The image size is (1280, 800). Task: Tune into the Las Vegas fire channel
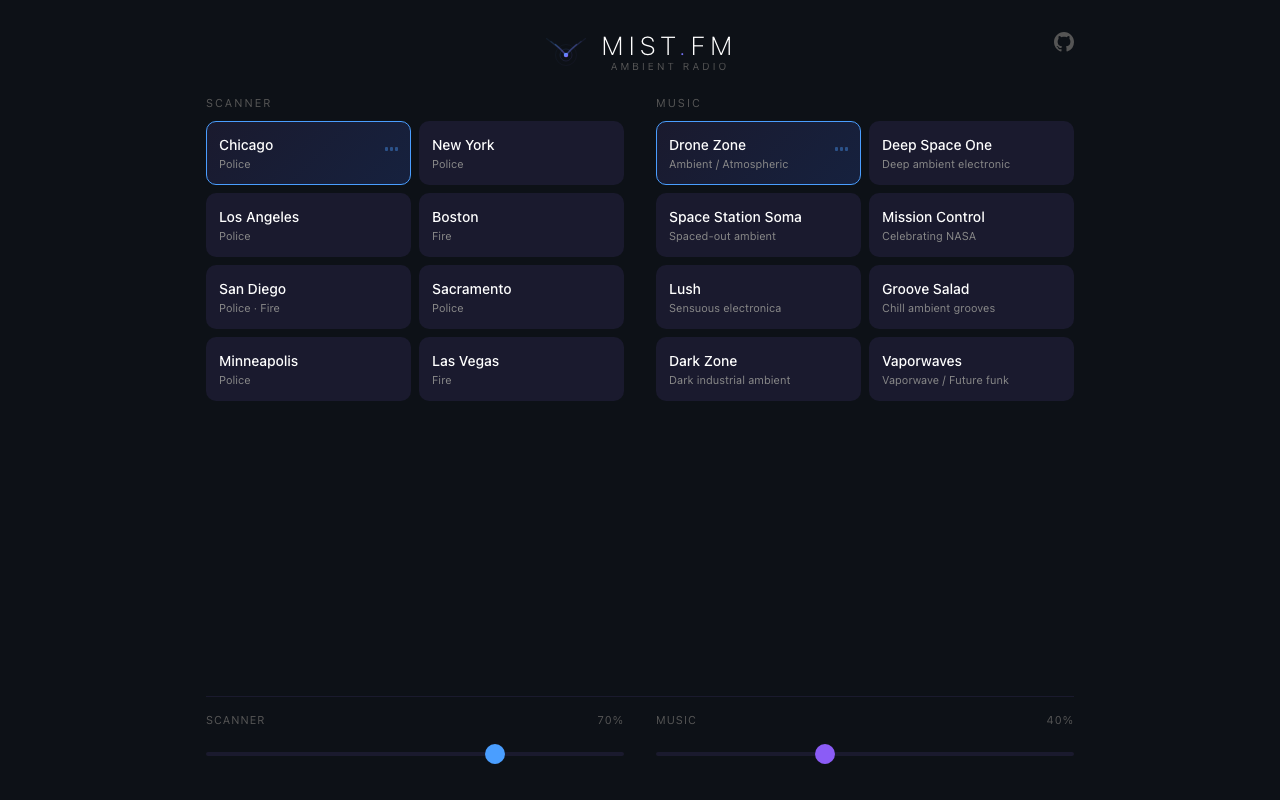click(521, 369)
